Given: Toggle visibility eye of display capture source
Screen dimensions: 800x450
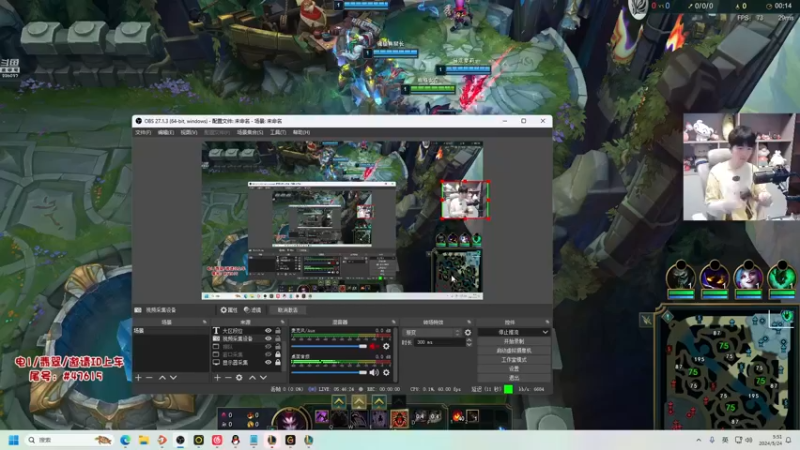Looking at the screenshot, I should [268, 362].
